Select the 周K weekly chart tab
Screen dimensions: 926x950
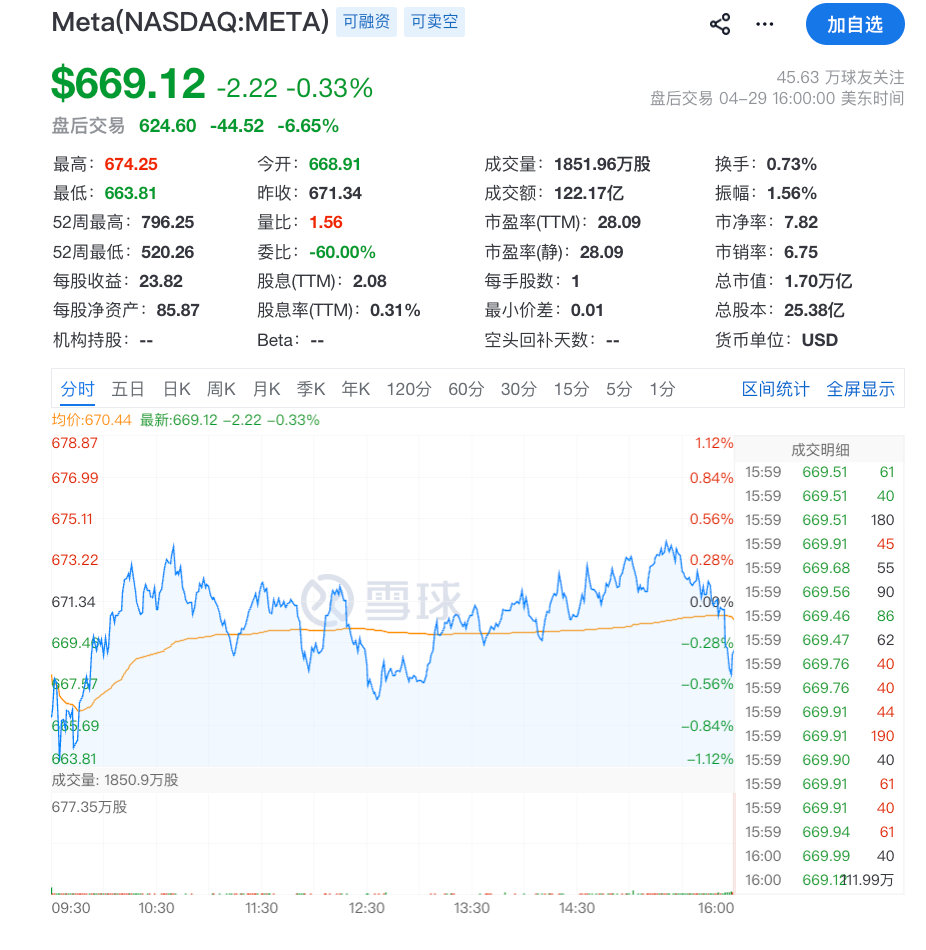(222, 389)
